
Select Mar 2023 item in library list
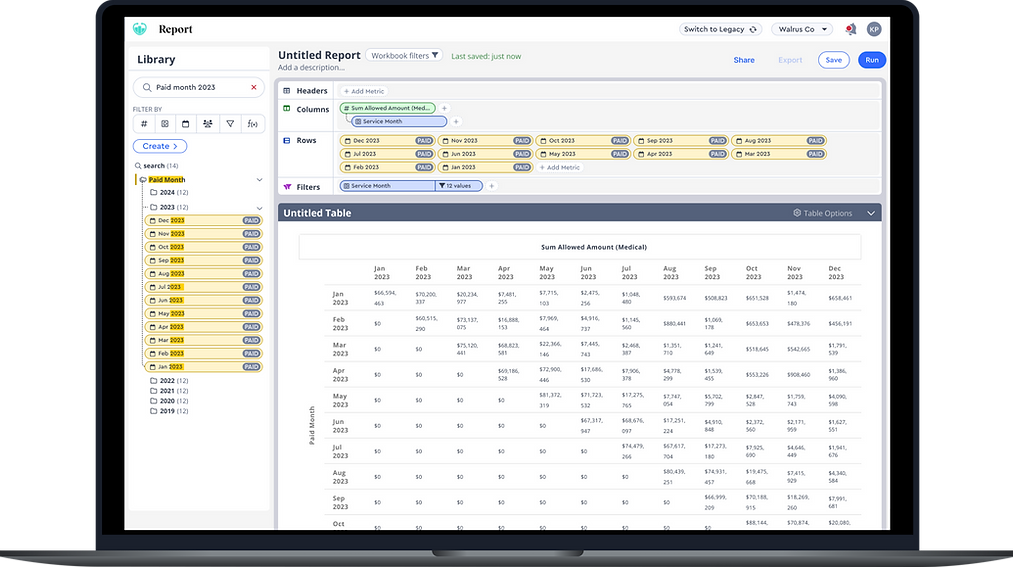point(203,340)
